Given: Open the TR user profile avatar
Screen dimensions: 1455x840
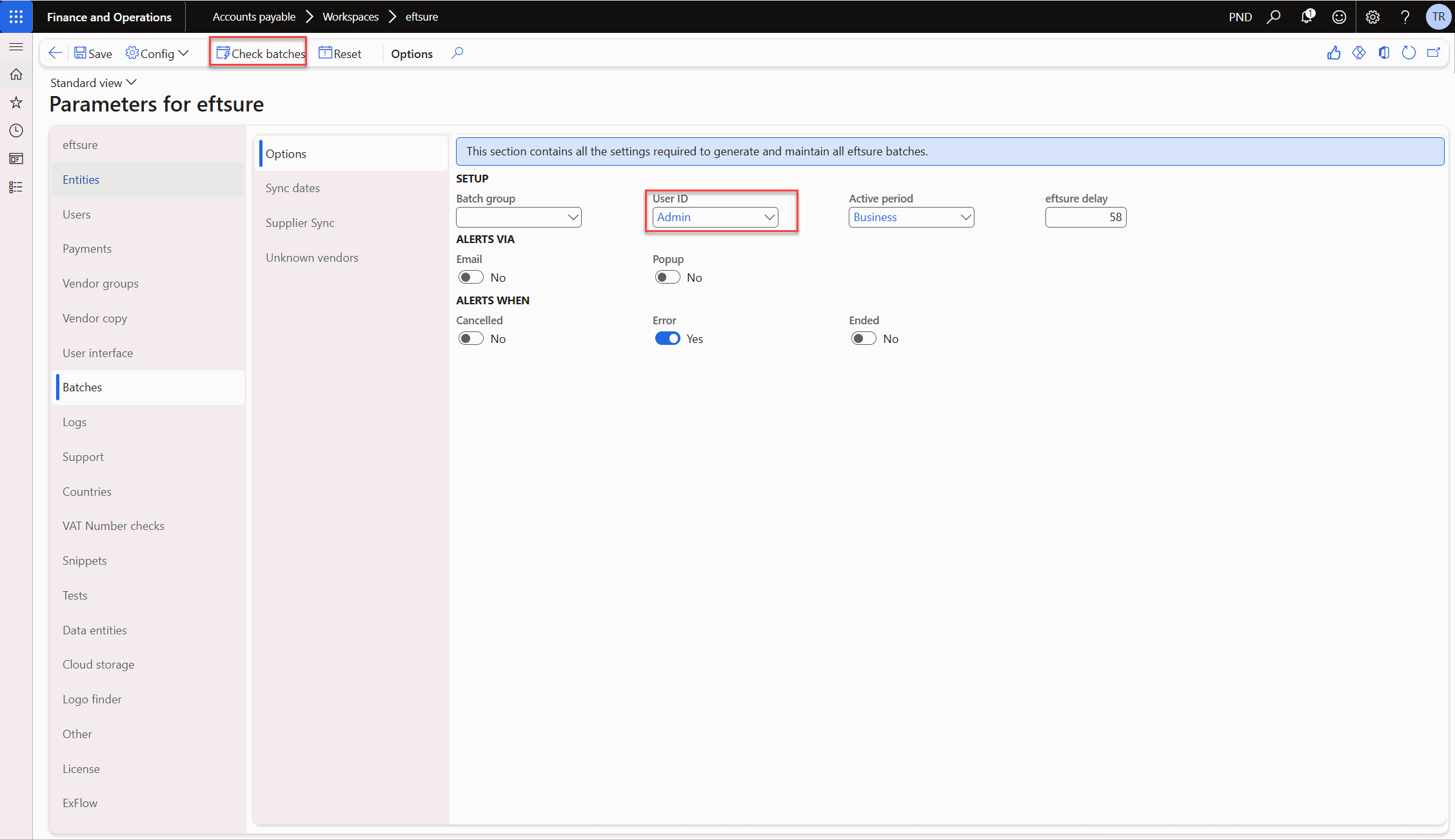Looking at the screenshot, I should [1438, 17].
